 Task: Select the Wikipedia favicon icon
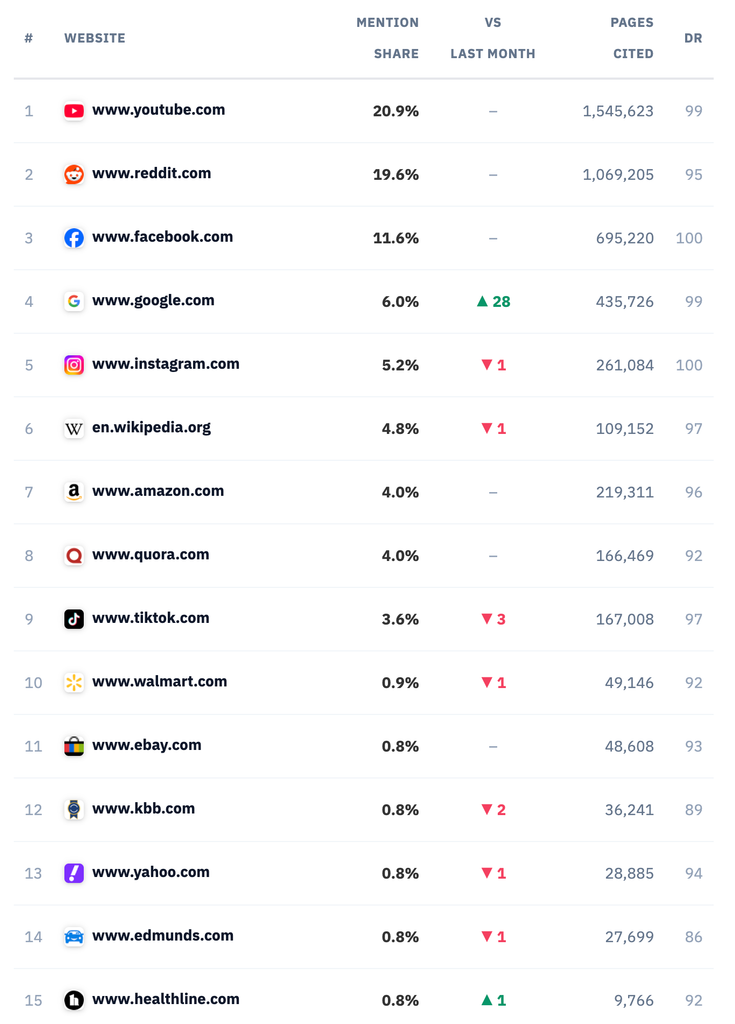click(74, 428)
